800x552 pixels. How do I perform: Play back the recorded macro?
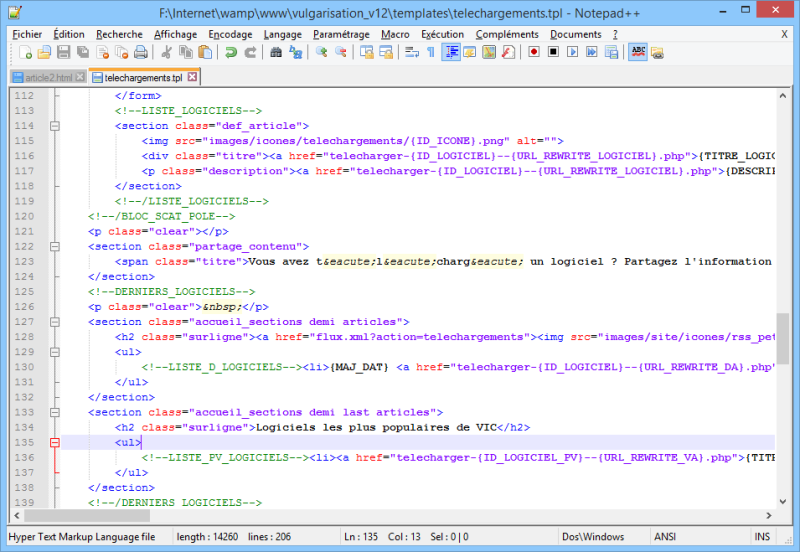[572, 52]
